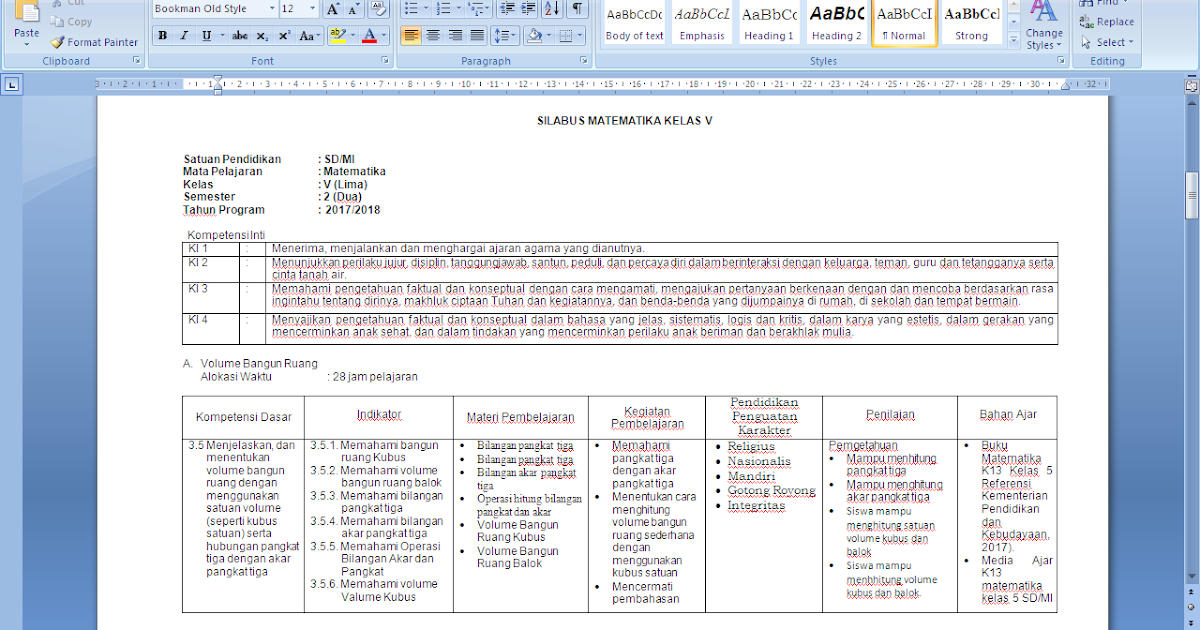Click the KI 3 table cell
The height and width of the screenshot is (630, 1200).
click(211, 297)
